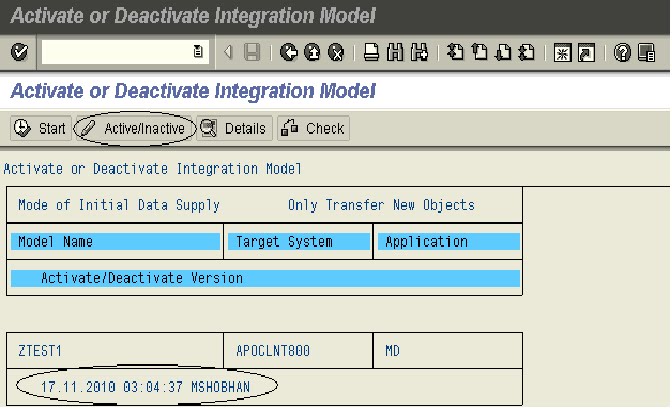The image size is (672, 409).
Task: Go to Previous Page icon
Action: (480, 52)
